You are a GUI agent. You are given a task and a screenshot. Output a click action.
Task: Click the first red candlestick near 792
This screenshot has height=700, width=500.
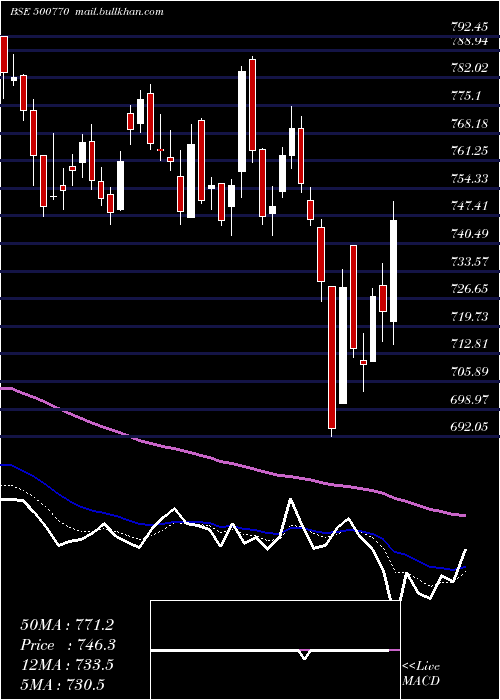tap(4, 54)
